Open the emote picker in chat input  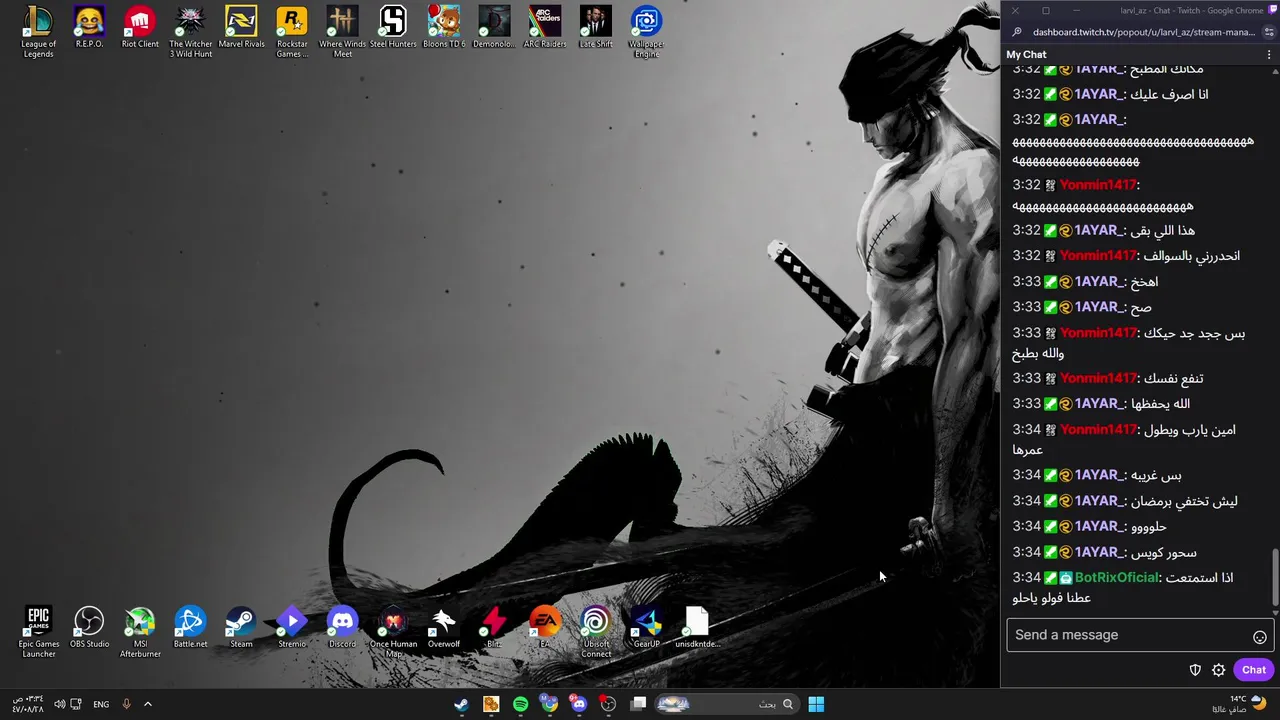pyautogui.click(x=1259, y=636)
